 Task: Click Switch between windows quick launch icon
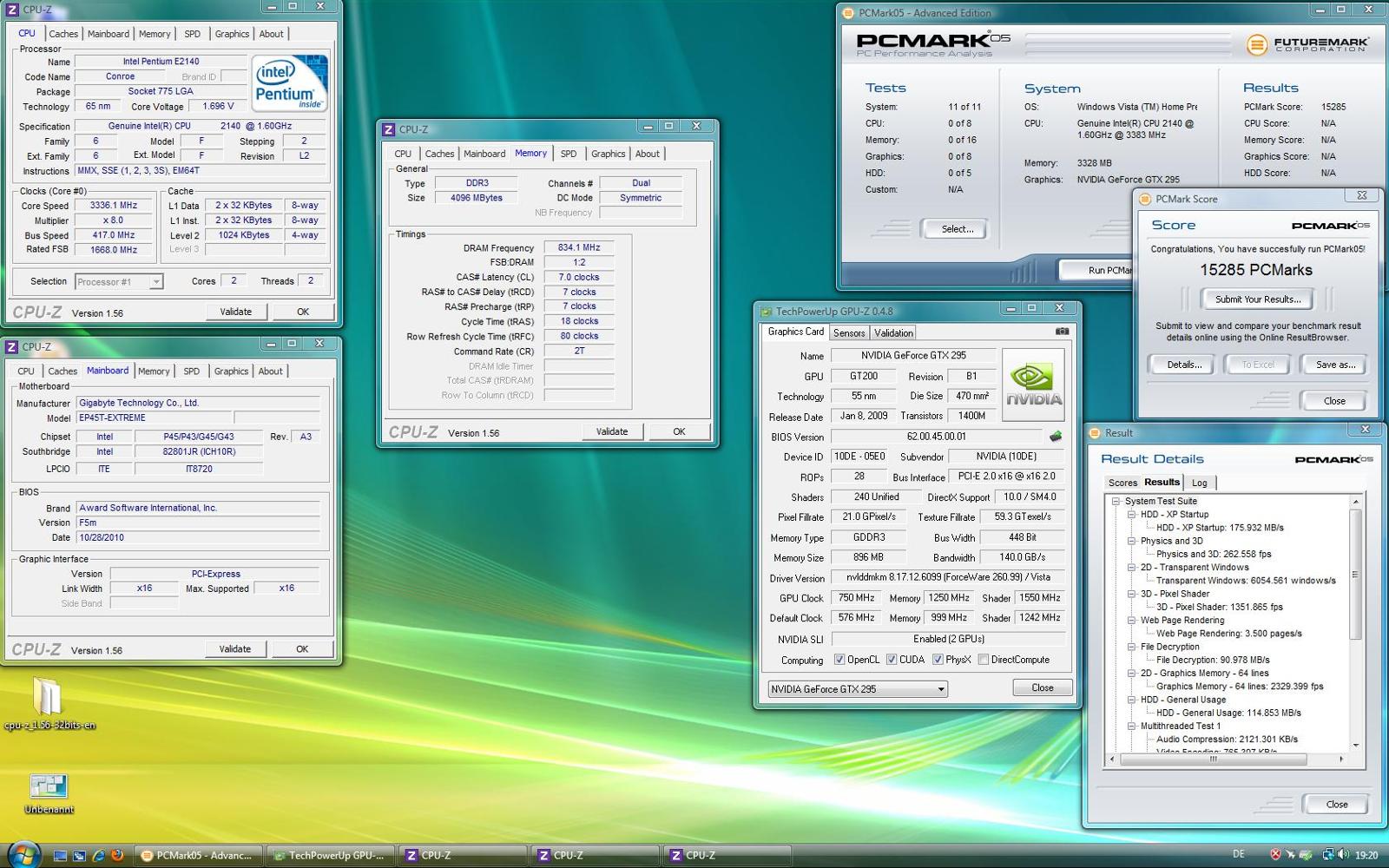tap(79, 855)
